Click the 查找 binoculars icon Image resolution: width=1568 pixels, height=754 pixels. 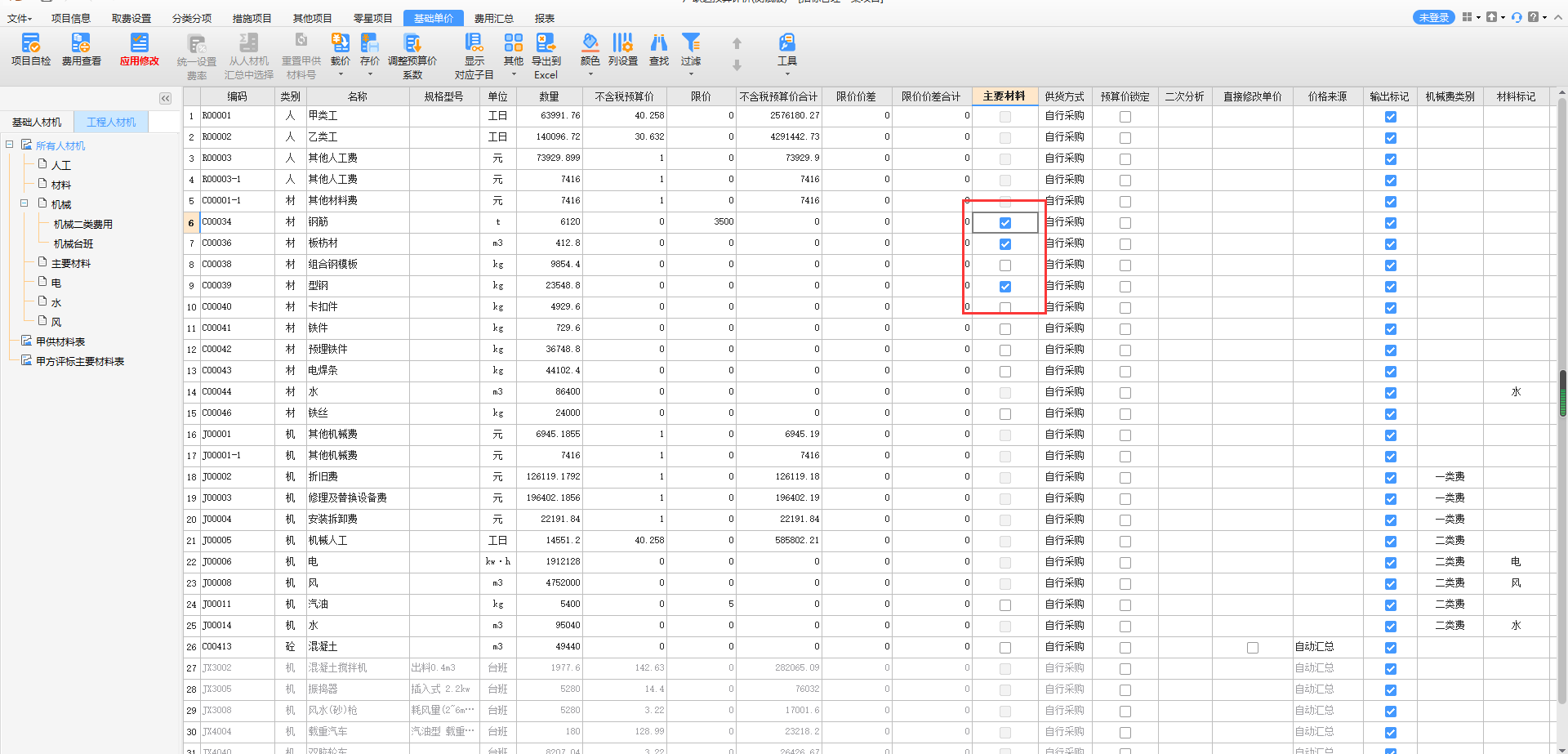[x=658, y=49]
